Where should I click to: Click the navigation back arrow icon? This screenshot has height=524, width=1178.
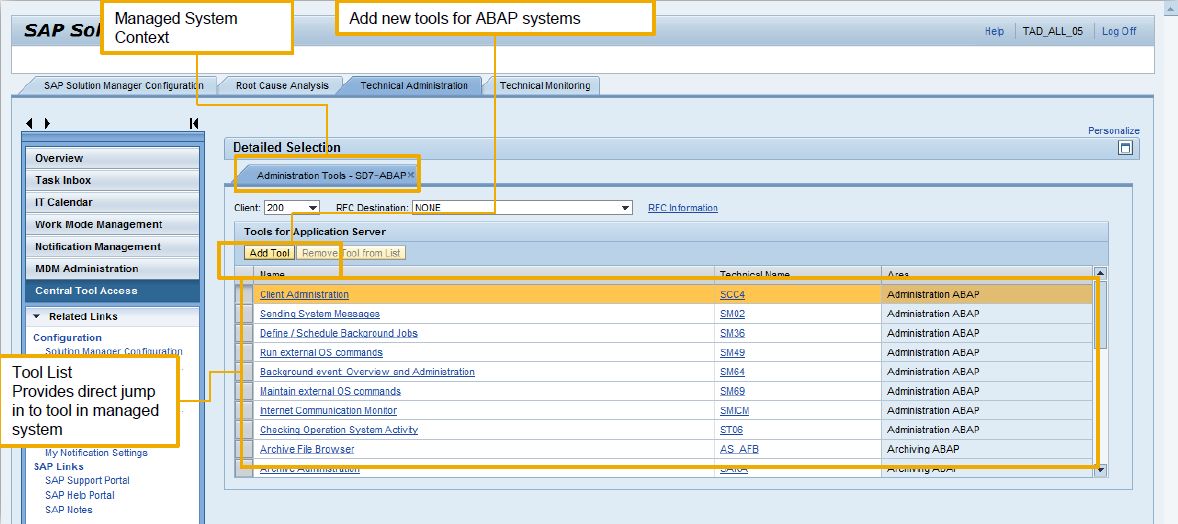point(29,123)
